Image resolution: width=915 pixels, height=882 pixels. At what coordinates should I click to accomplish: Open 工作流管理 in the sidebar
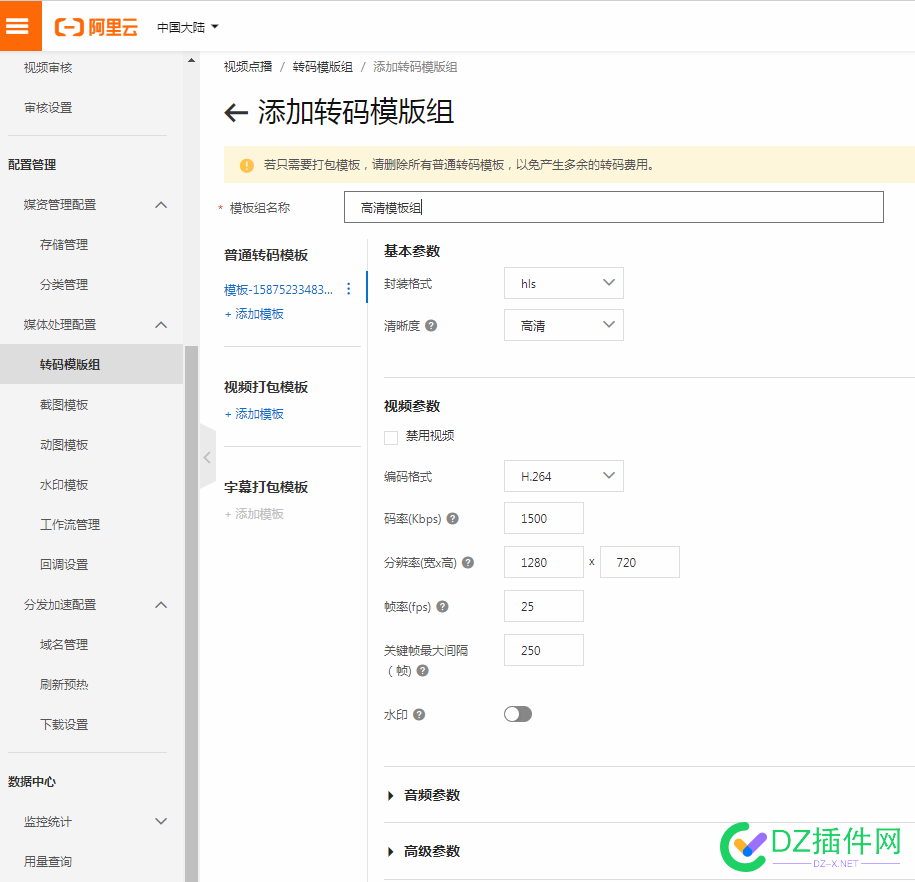pos(70,525)
